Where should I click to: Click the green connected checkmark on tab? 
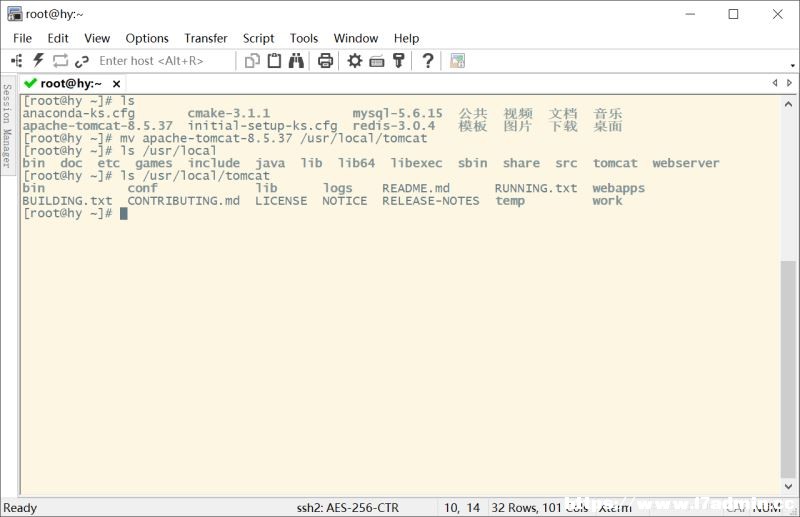pos(31,83)
